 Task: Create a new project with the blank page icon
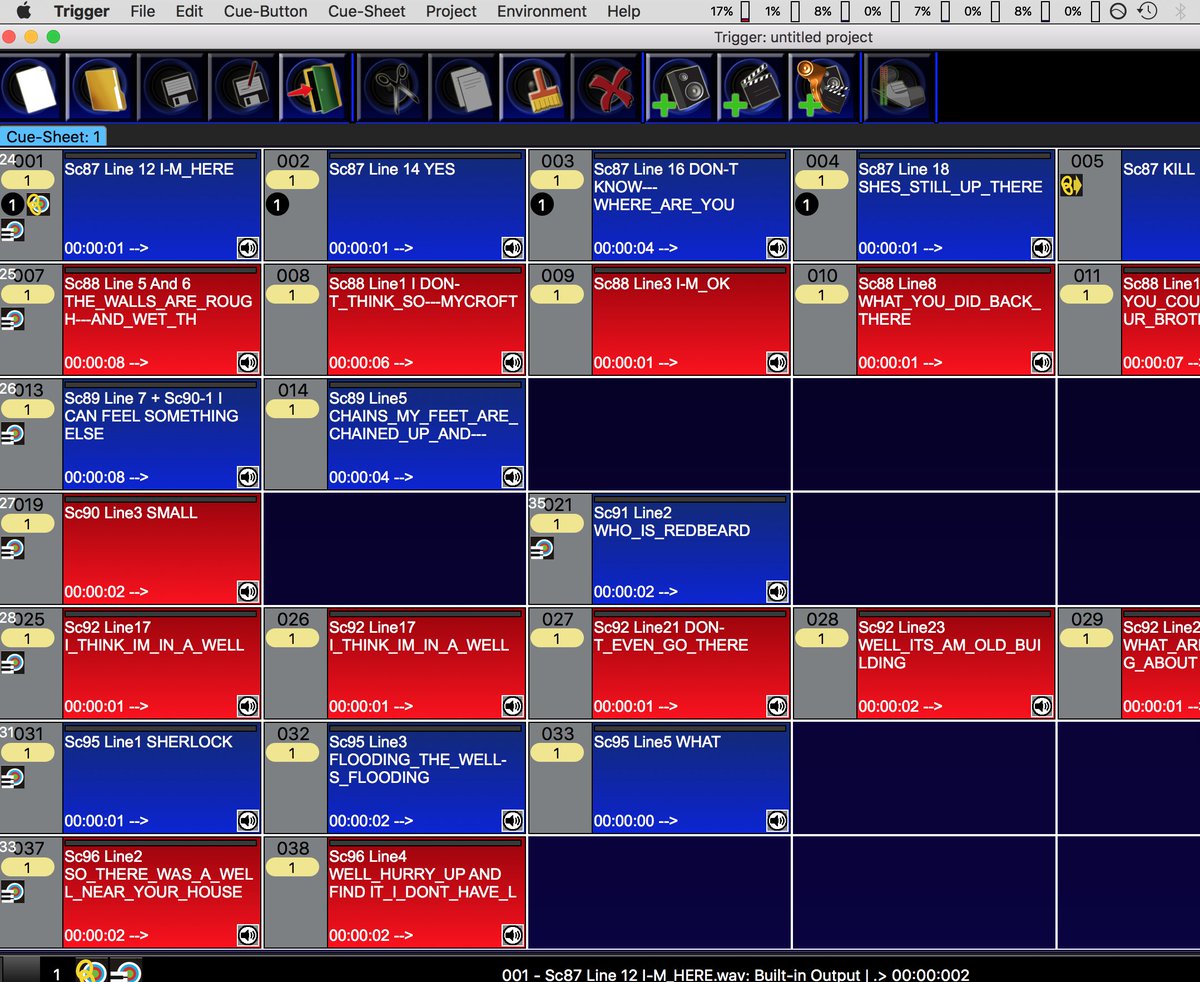34,87
